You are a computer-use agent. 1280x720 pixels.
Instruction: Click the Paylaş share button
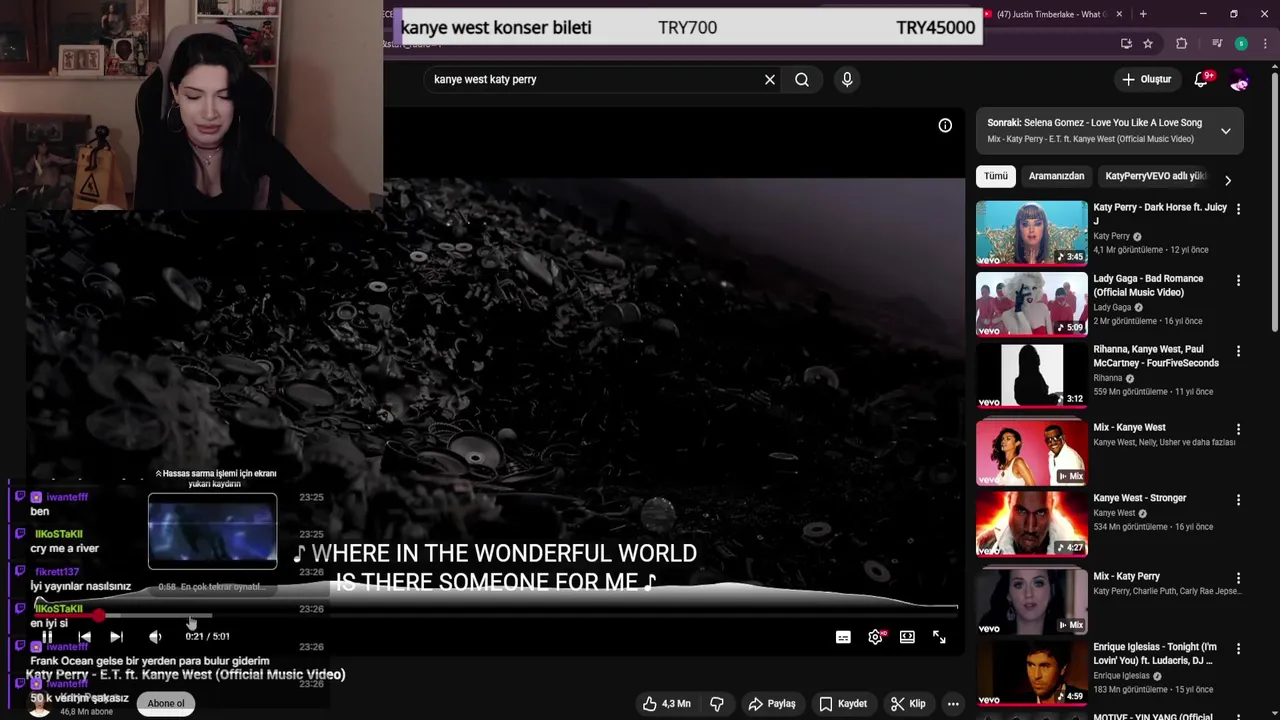coord(772,704)
